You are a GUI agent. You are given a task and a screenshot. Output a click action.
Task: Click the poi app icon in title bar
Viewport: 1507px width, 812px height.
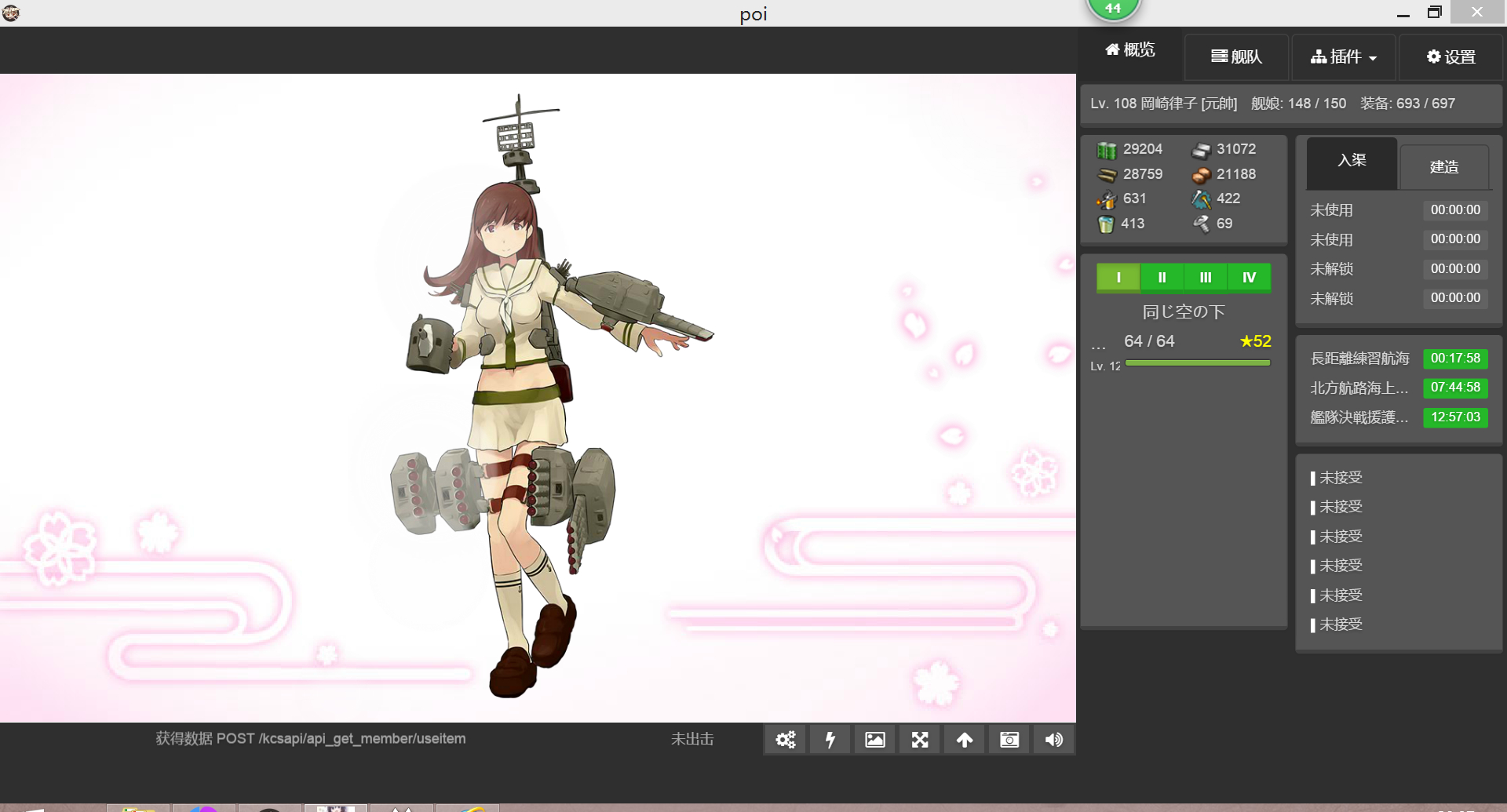coord(11,13)
